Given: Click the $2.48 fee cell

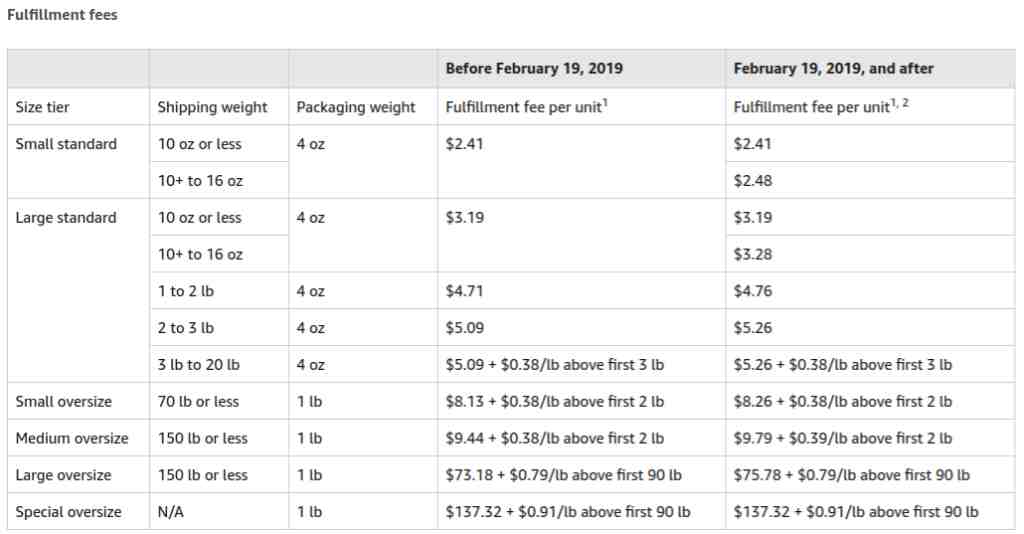Looking at the screenshot, I should (753, 181).
